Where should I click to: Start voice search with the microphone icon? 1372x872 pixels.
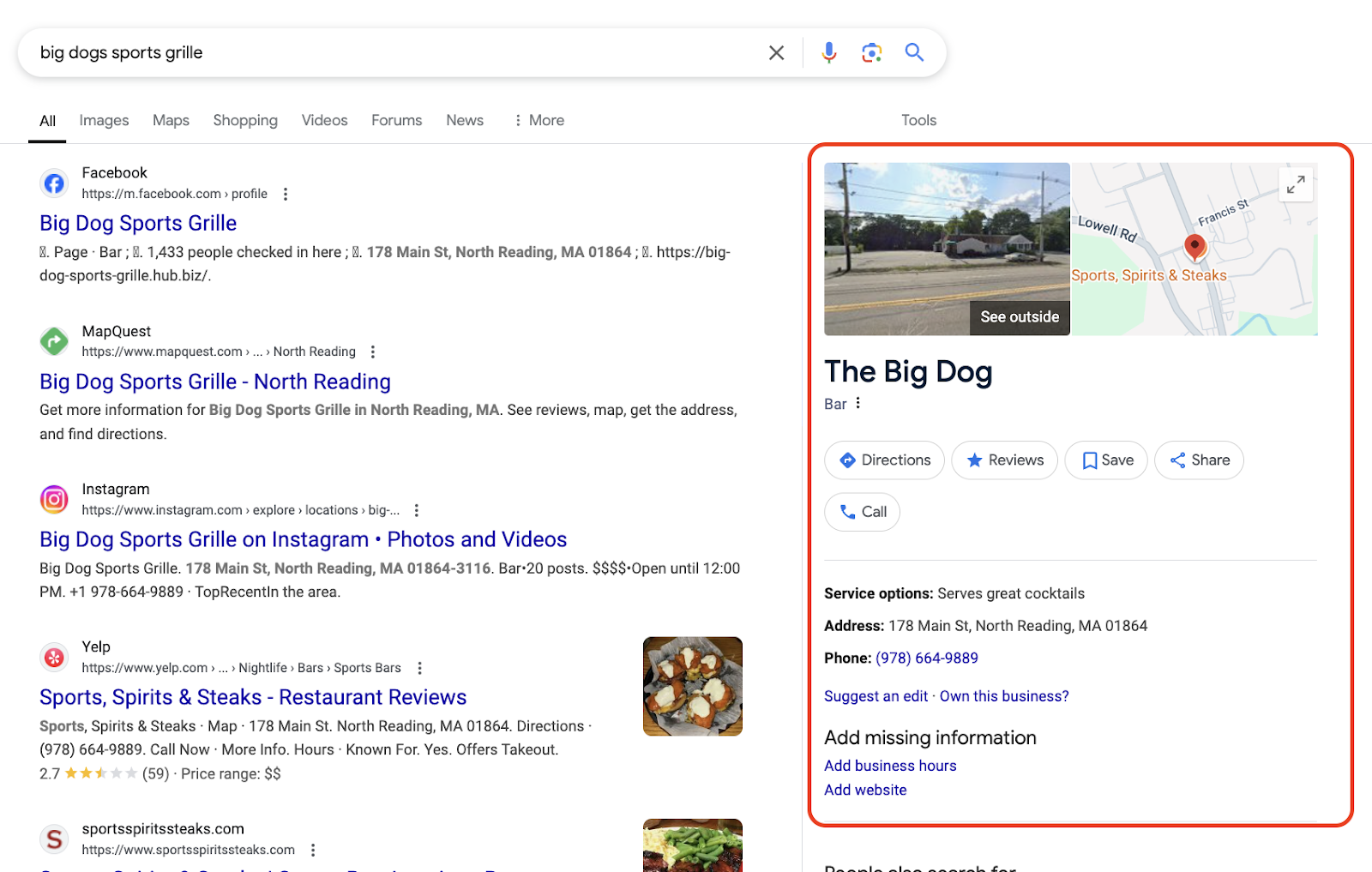828,53
